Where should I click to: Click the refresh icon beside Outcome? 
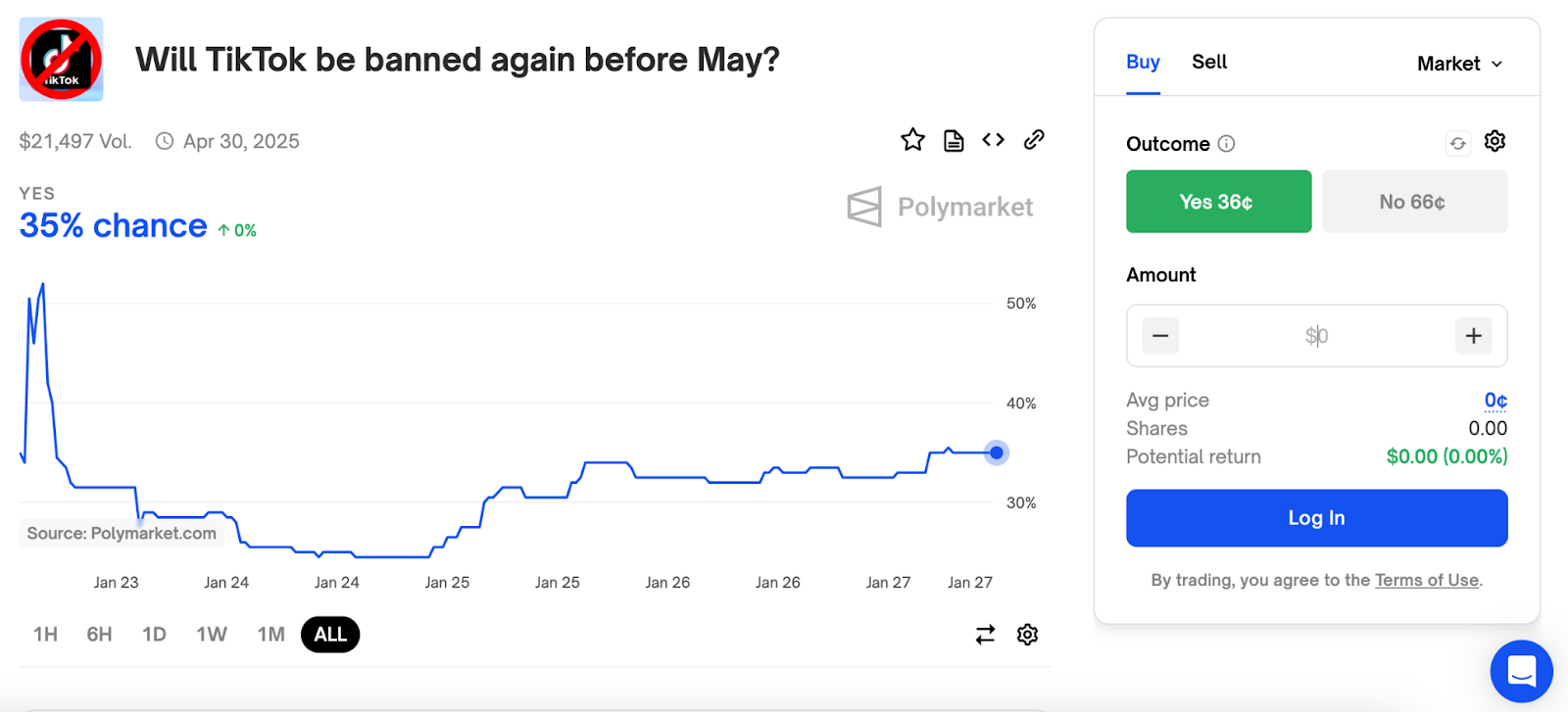(1457, 144)
